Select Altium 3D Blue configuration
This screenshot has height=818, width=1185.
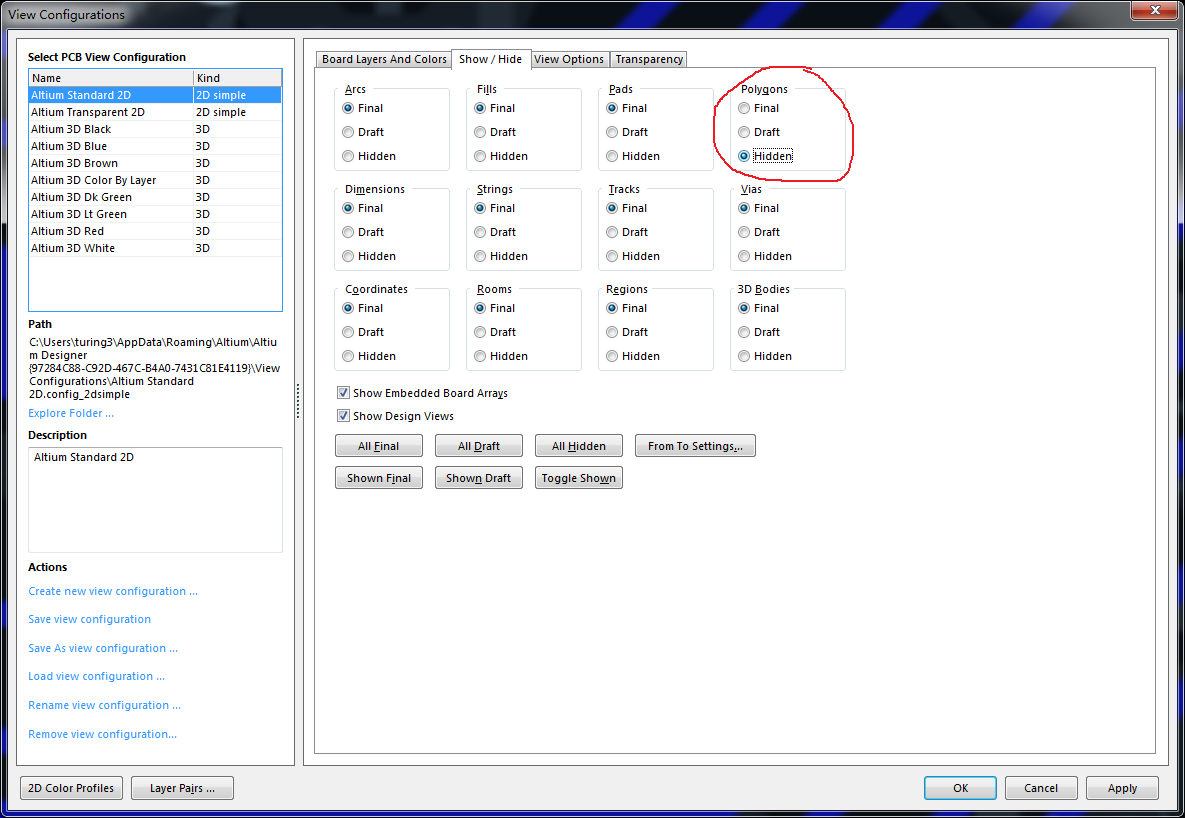click(x=155, y=146)
